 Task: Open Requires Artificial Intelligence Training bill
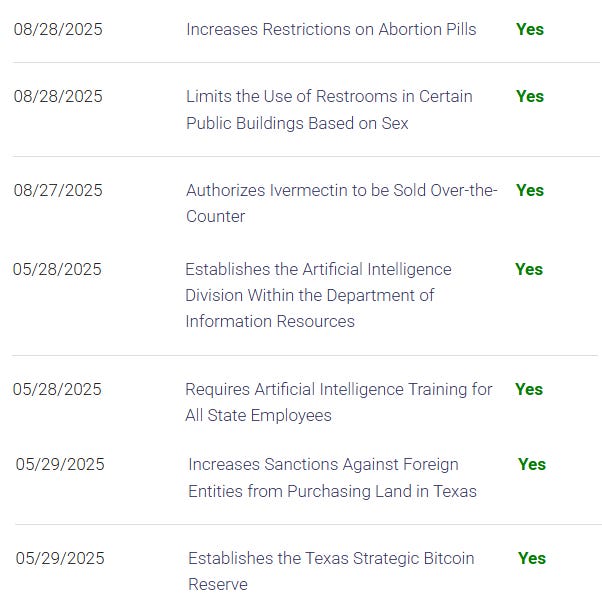[x=339, y=402]
